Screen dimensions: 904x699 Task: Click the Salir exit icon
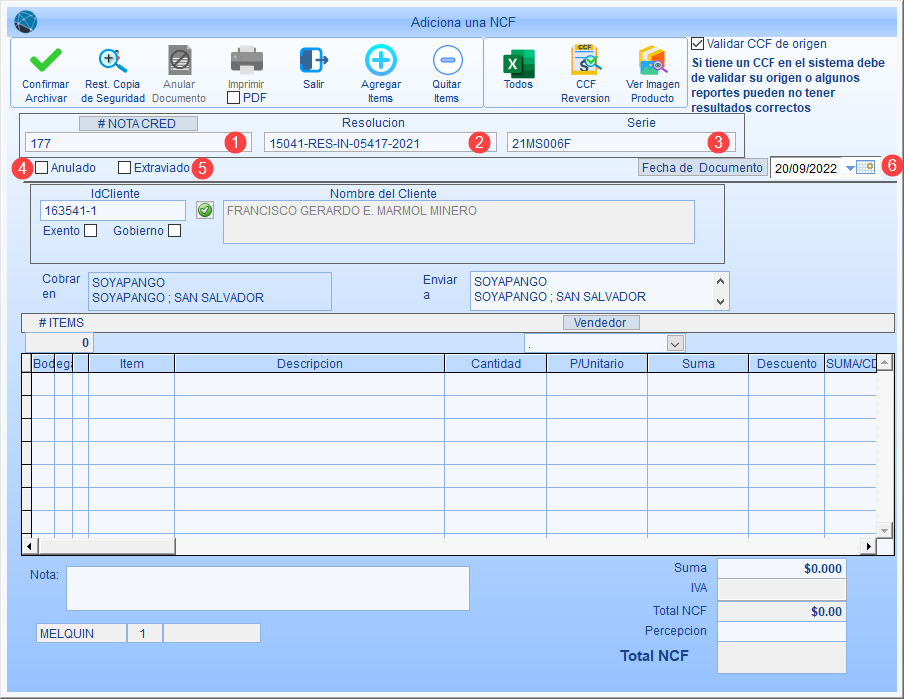(x=313, y=60)
